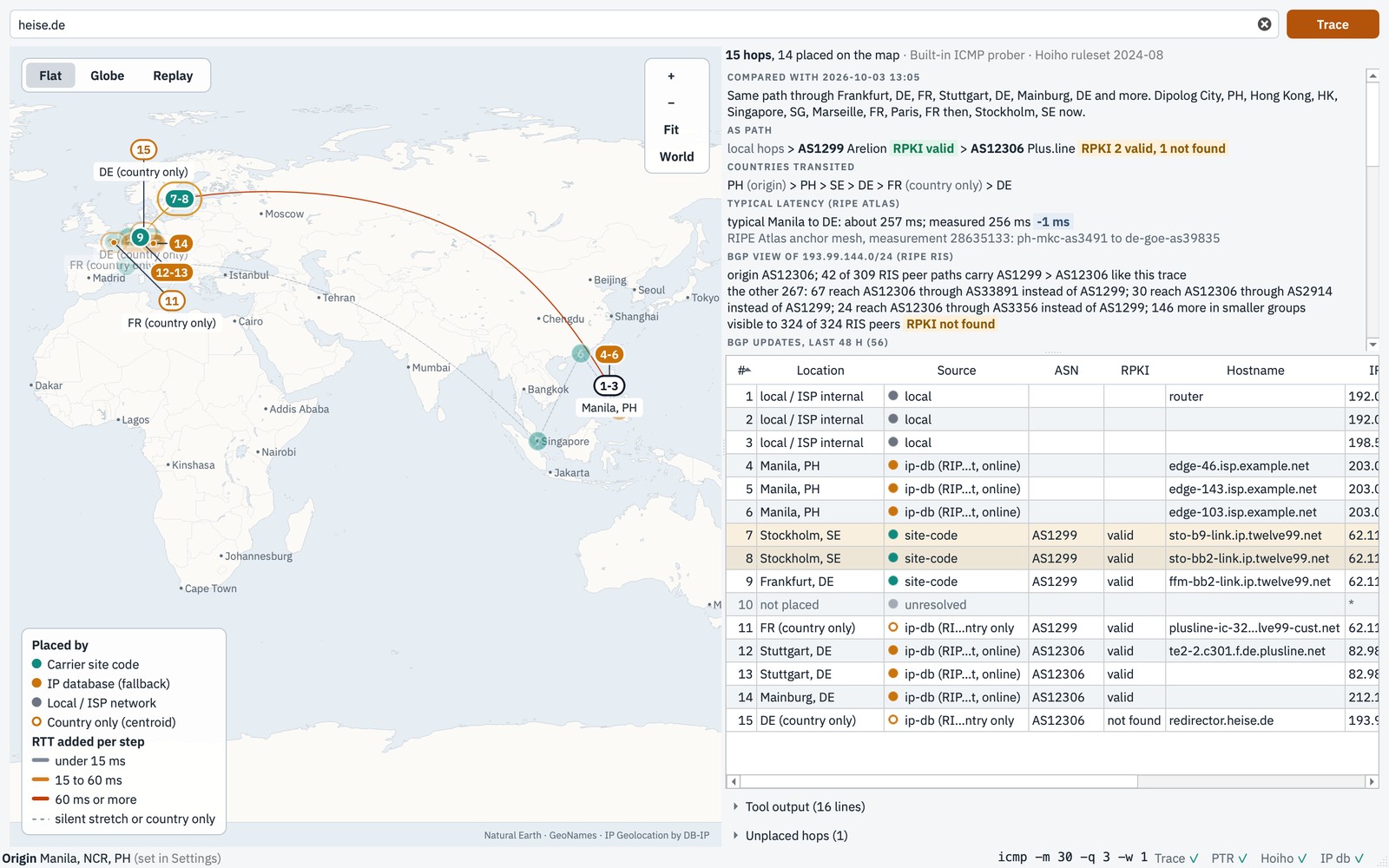
Task: Clear the heise.de target input
Action: (x=1264, y=24)
